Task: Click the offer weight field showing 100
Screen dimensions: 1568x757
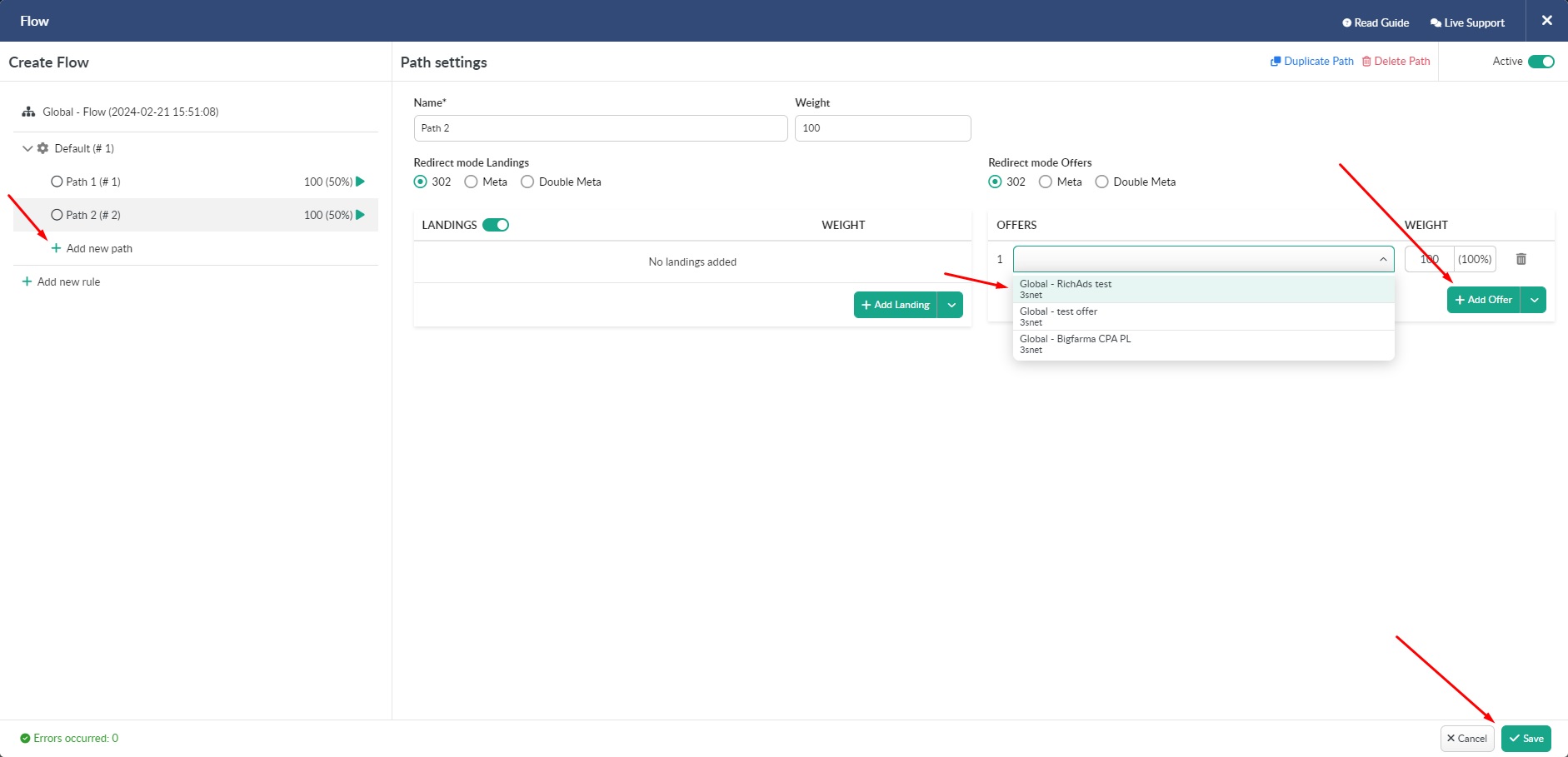Action: 1430,259
